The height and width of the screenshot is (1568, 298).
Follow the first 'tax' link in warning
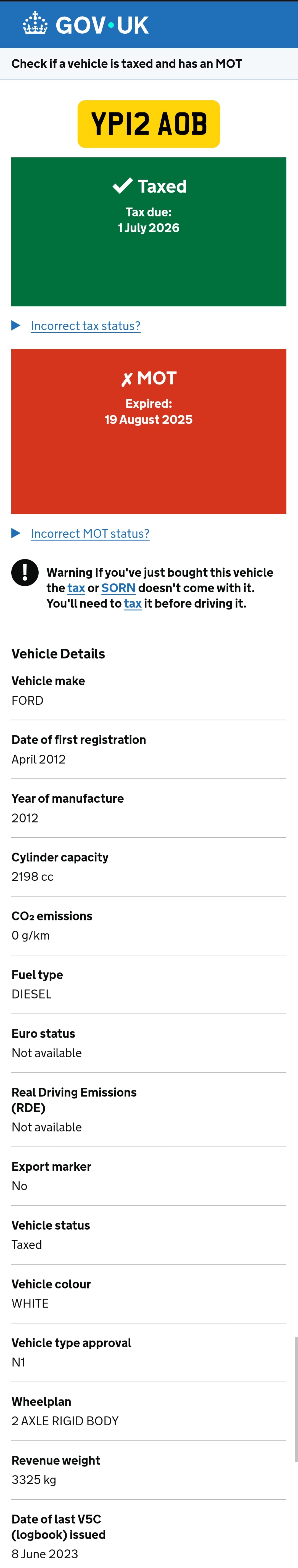tap(76, 588)
